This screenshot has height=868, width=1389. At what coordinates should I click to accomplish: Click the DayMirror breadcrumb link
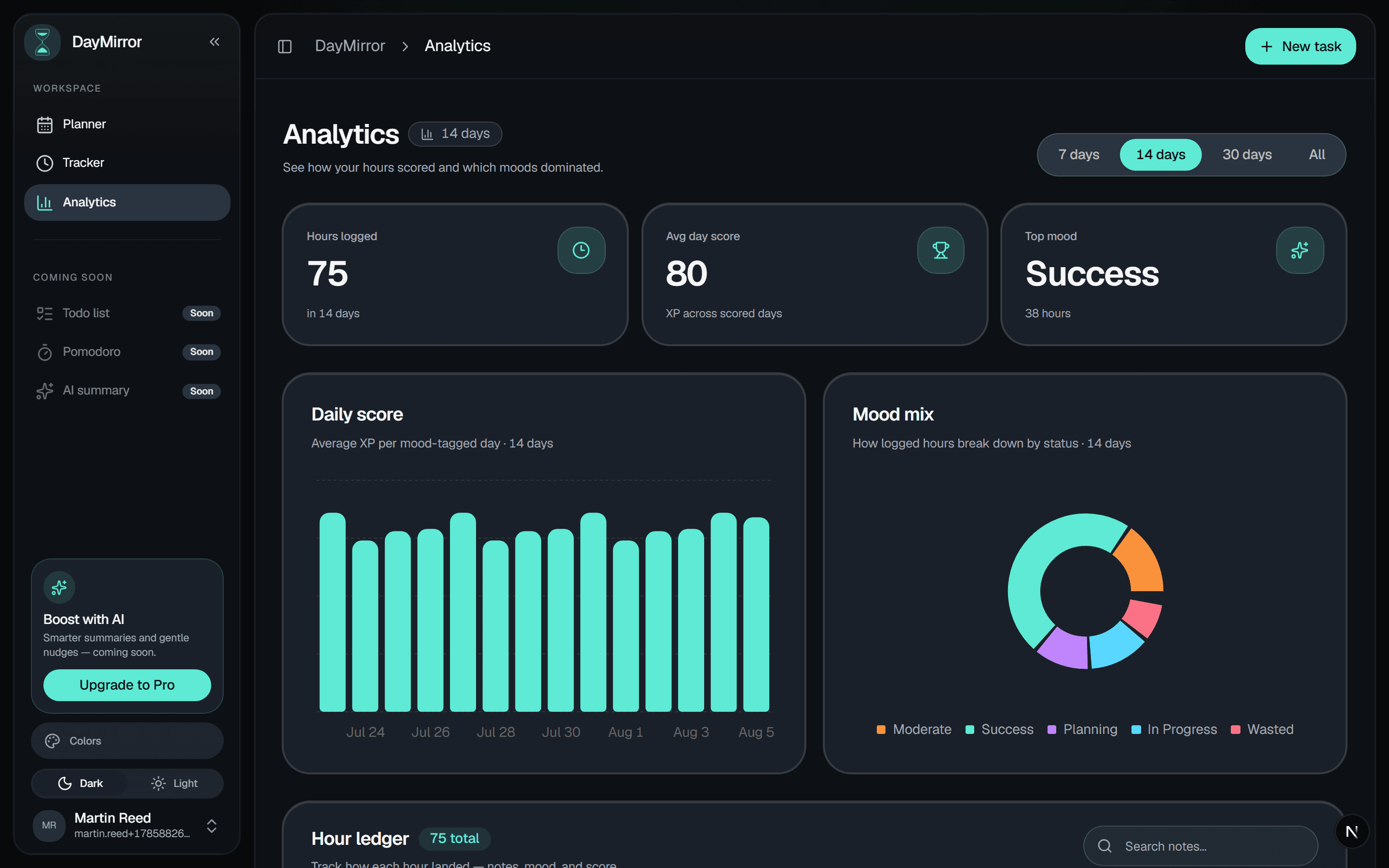pyautogui.click(x=350, y=46)
